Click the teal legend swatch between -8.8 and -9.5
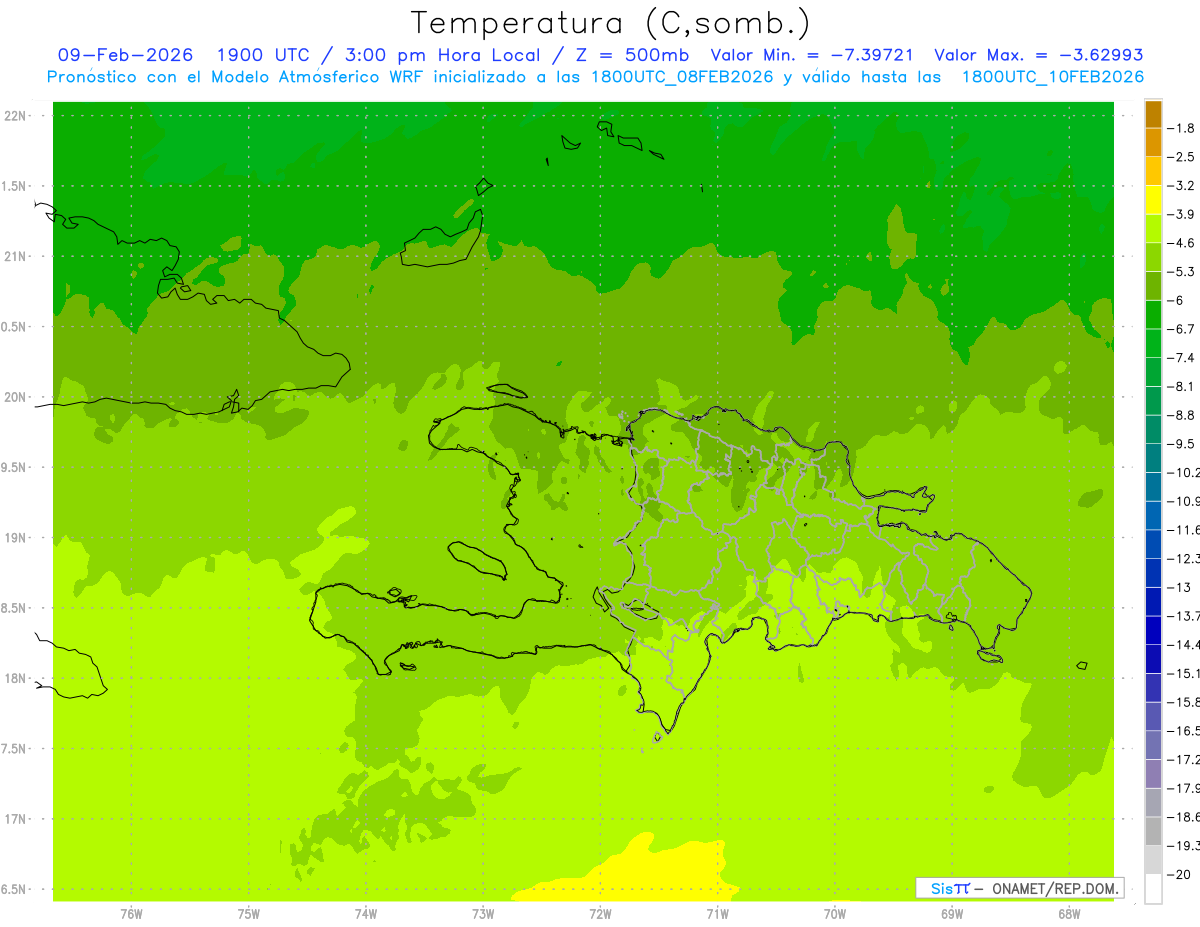Screen dimensions: 1200x927 pos(1153,430)
